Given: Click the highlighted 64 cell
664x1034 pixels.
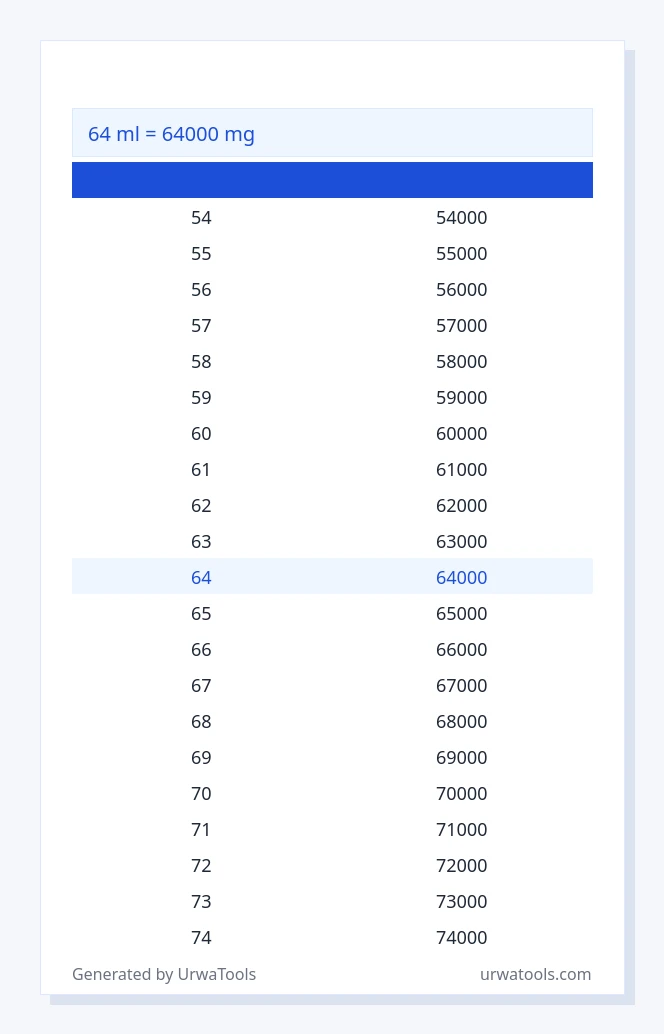Looking at the screenshot, I should tap(201, 578).
